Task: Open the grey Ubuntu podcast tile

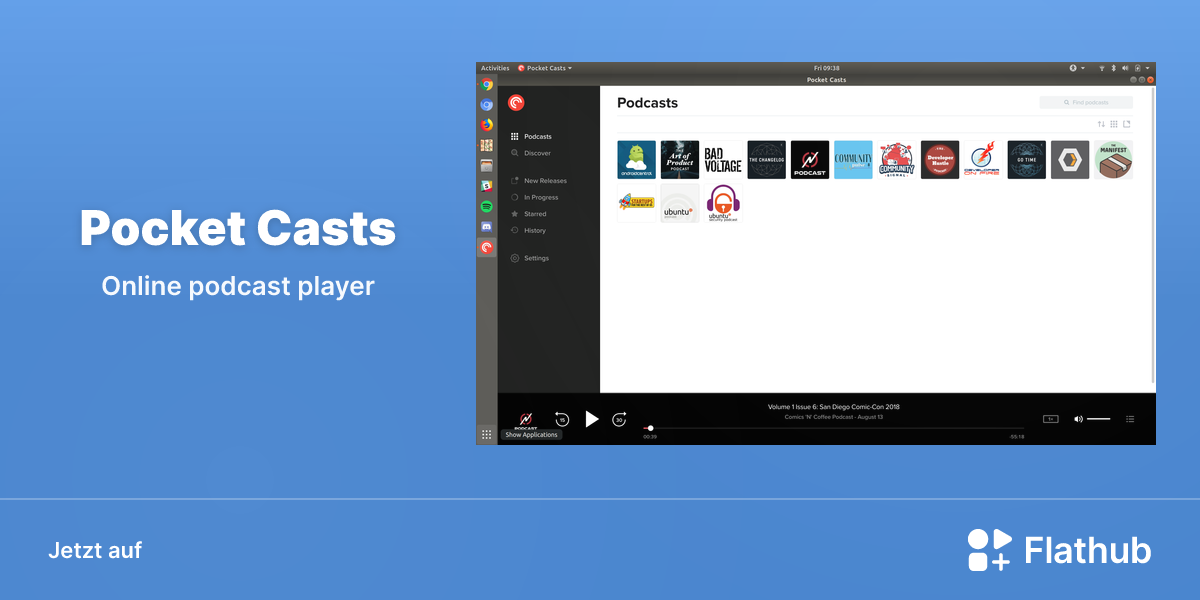Action: (680, 203)
